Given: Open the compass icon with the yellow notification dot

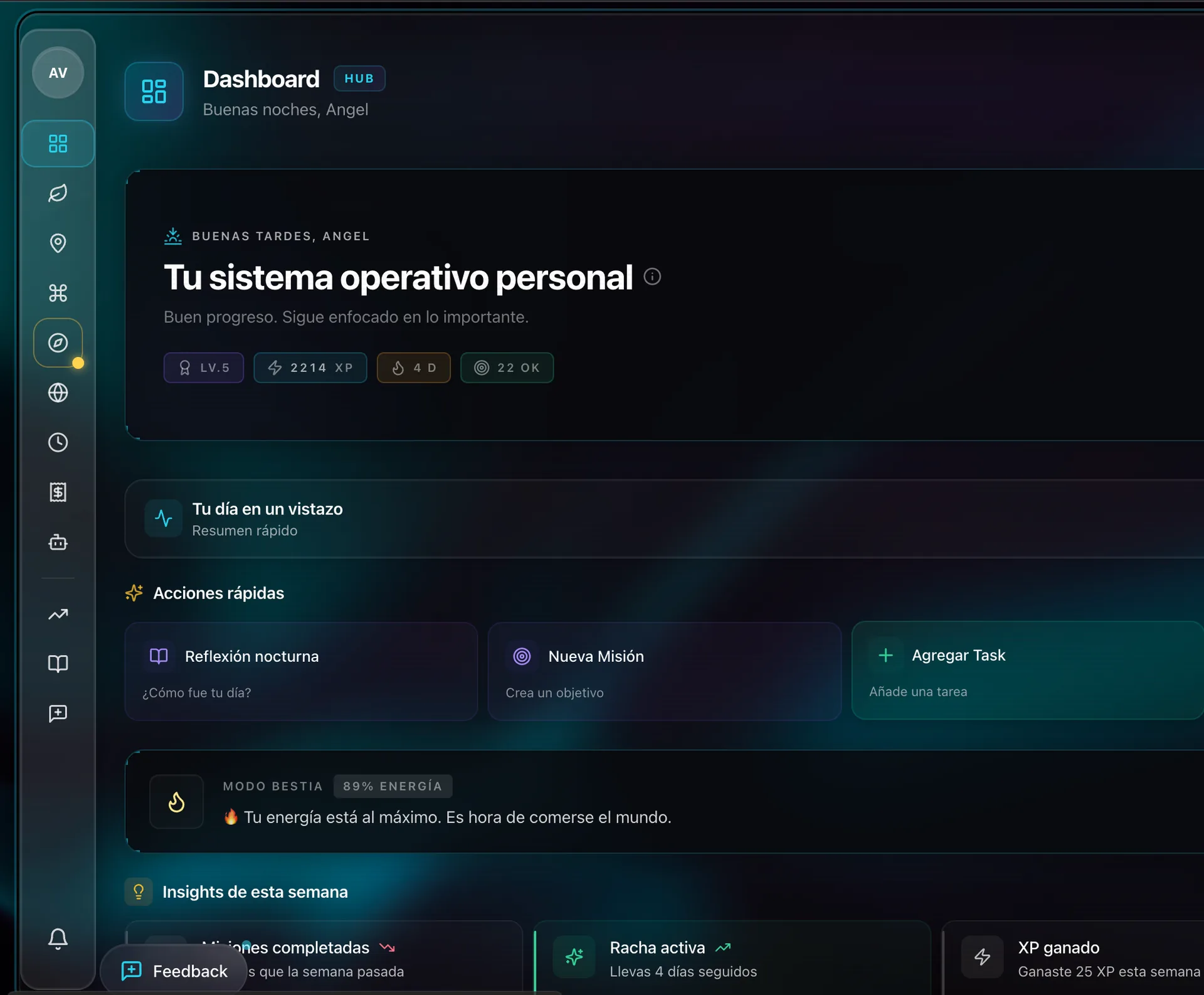Looking at the screenshot, I should pyautogui.click(x=58, y=343).
